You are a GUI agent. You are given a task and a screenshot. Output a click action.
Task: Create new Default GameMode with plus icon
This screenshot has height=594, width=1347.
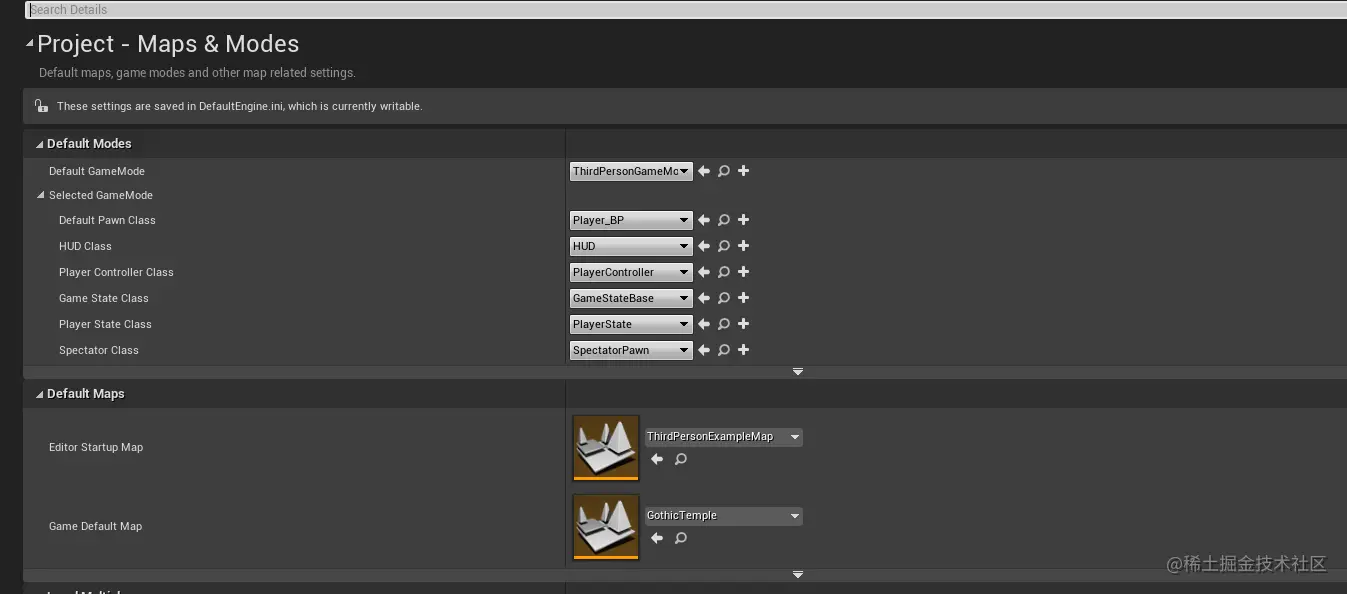pos(744,171)
